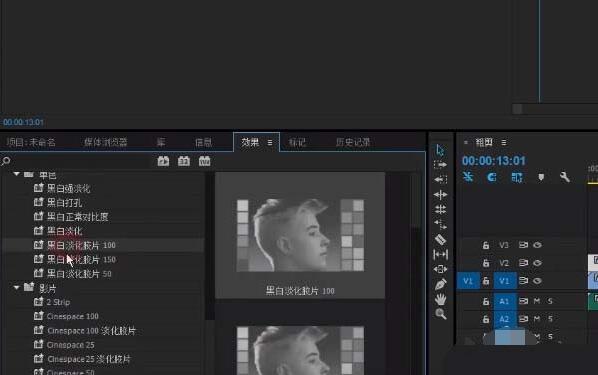Click the 黑白淡化胶片 100 preview thumbnail
Screen dimensions: 598x375
[x=300, y=235]
